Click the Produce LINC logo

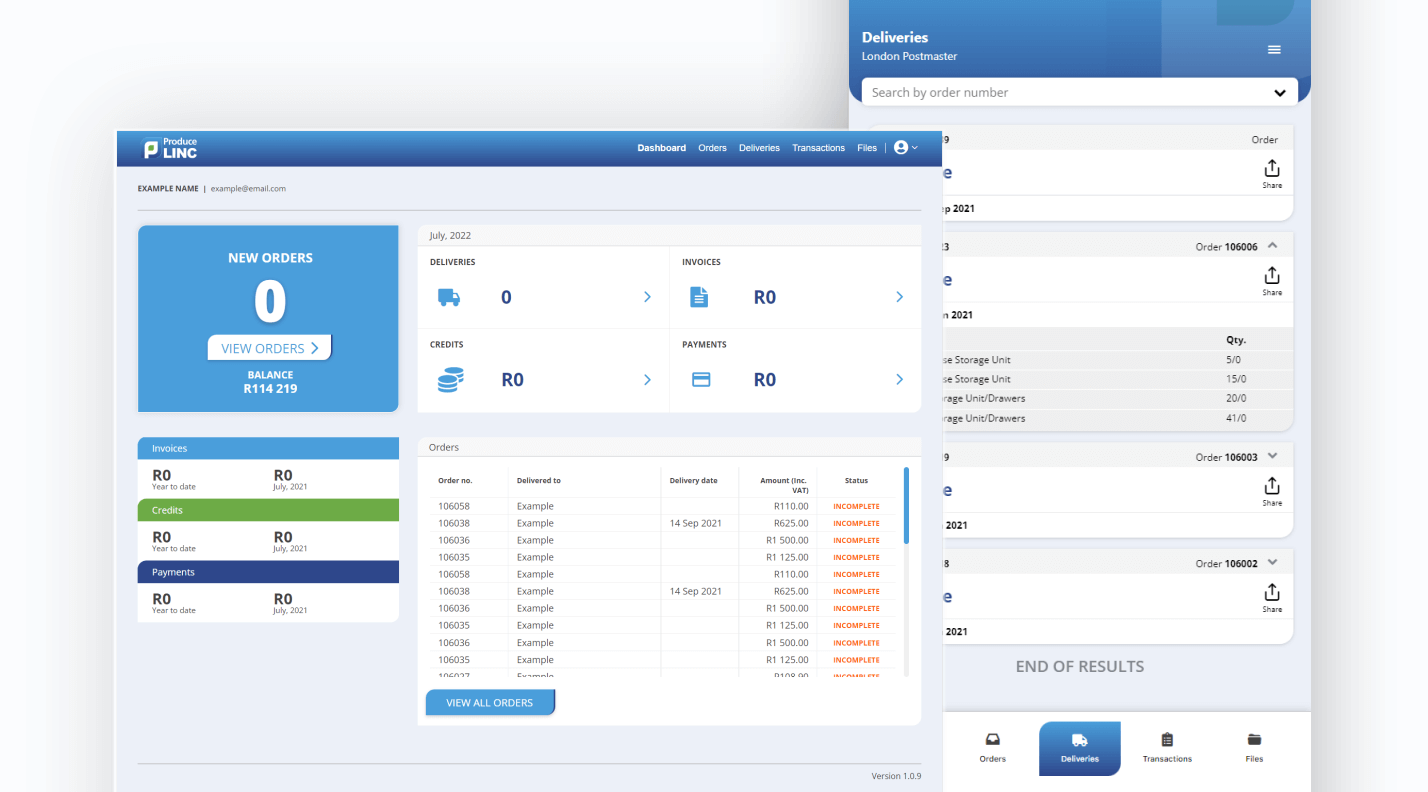(x=170, y=148)
